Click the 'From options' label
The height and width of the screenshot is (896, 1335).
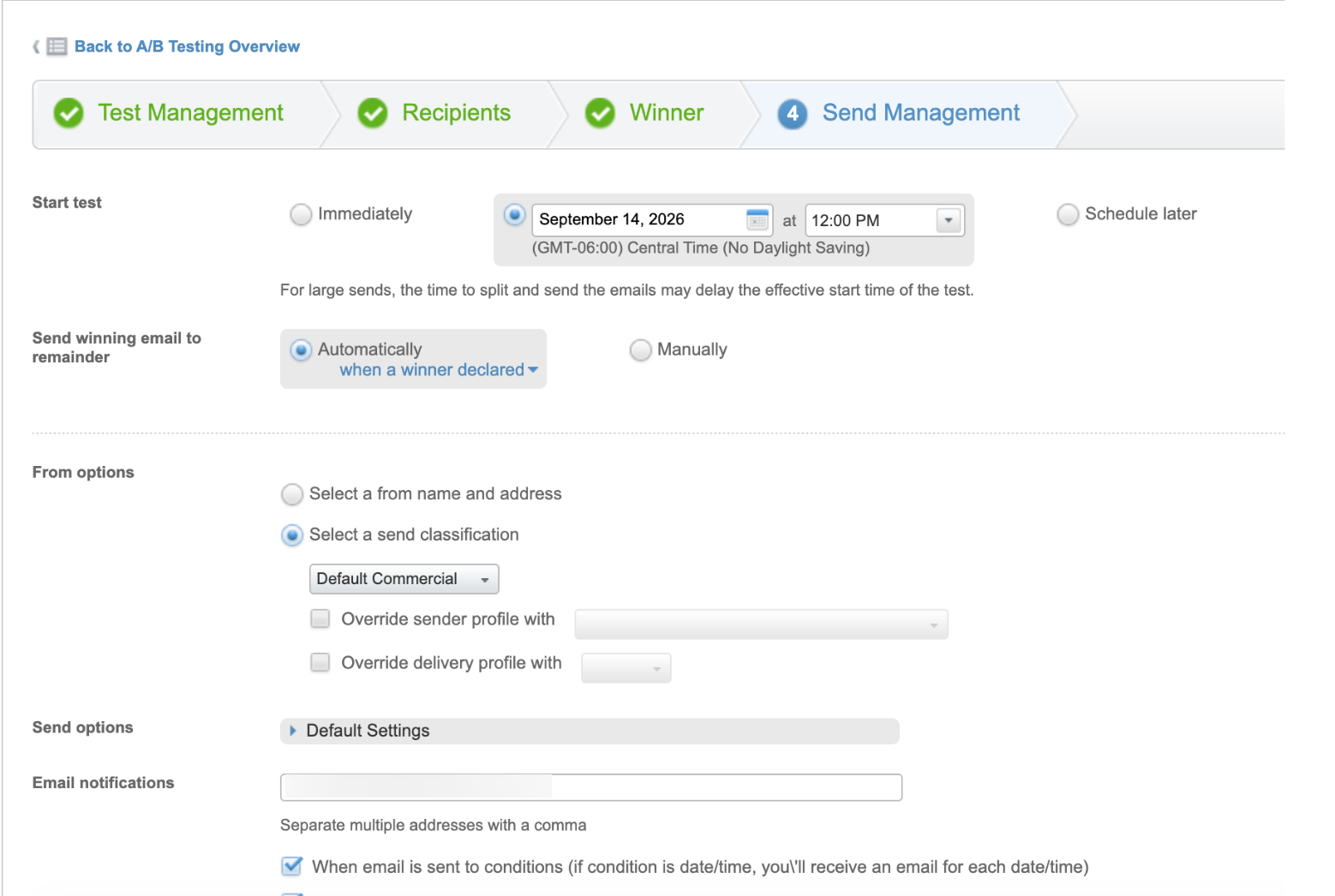[x=83, y=472]
